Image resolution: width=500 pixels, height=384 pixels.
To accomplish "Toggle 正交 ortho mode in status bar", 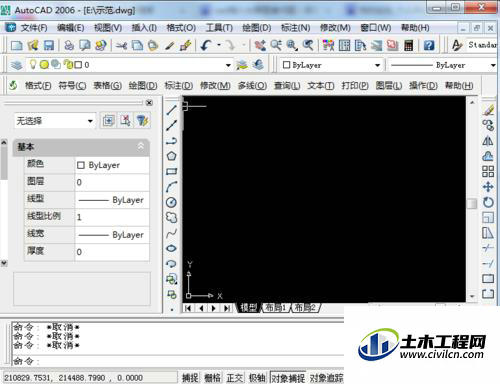I will [235, 378].
